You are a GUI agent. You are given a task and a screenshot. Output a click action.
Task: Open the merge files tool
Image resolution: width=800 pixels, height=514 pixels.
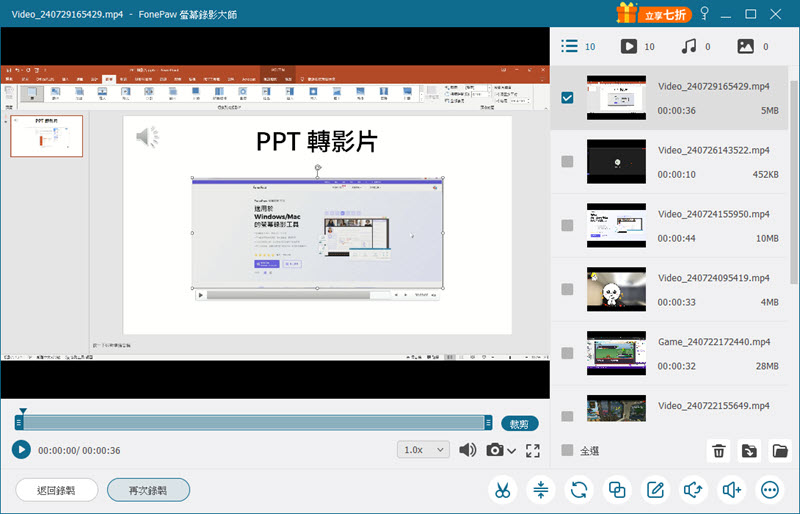617,490
